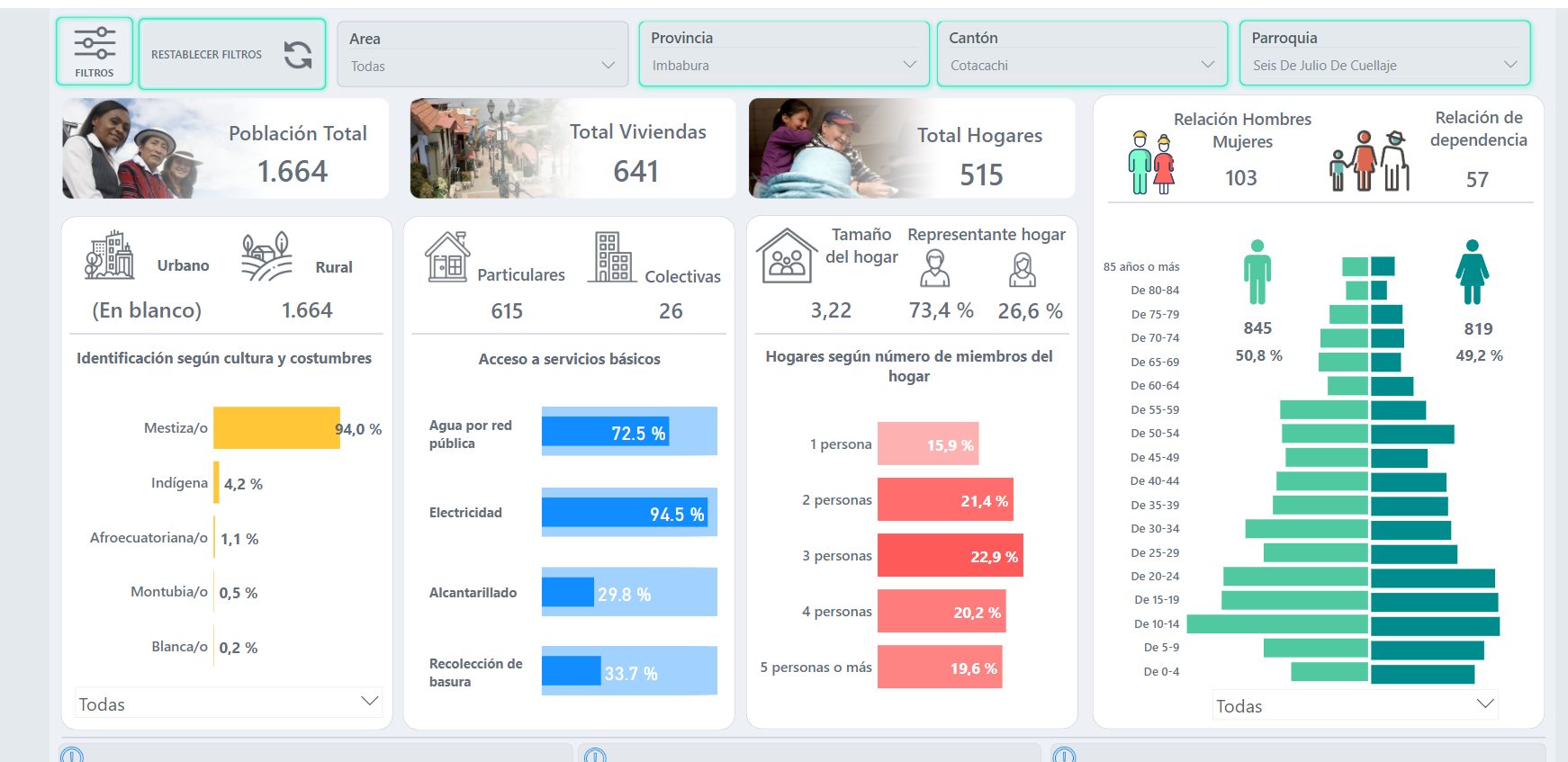Click the green male figure icon
Viewport: 1568px width, 762px height.
pyautogui.click(x=1257, y=272)
